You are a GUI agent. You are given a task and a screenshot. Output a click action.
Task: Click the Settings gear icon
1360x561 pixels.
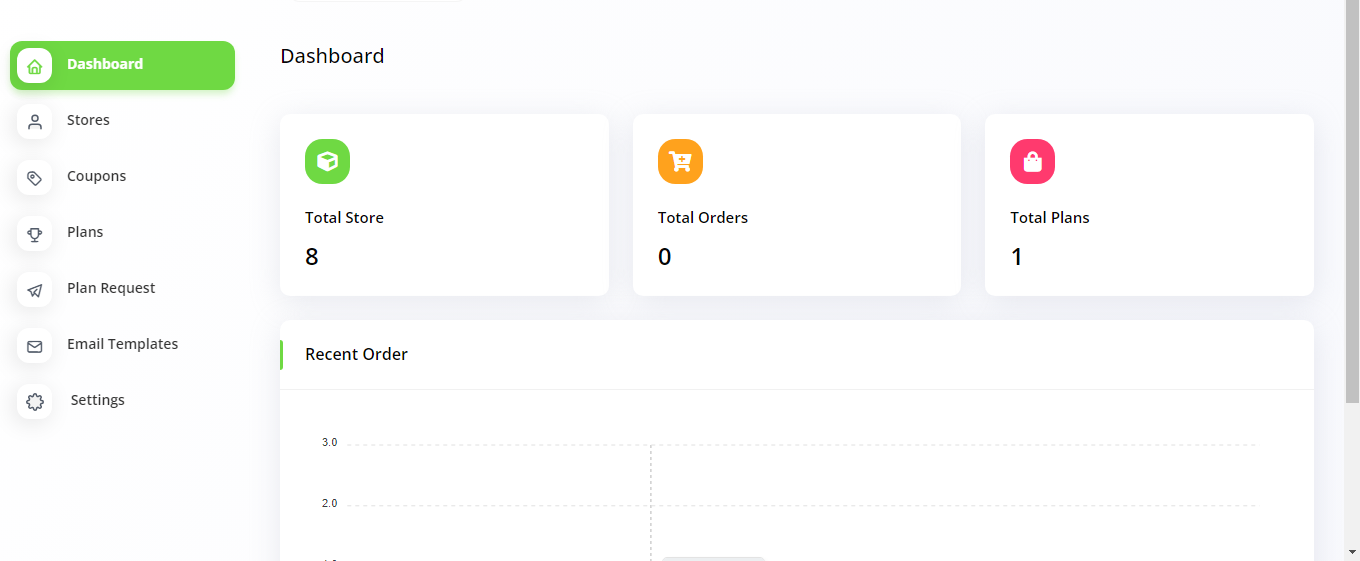35,402
